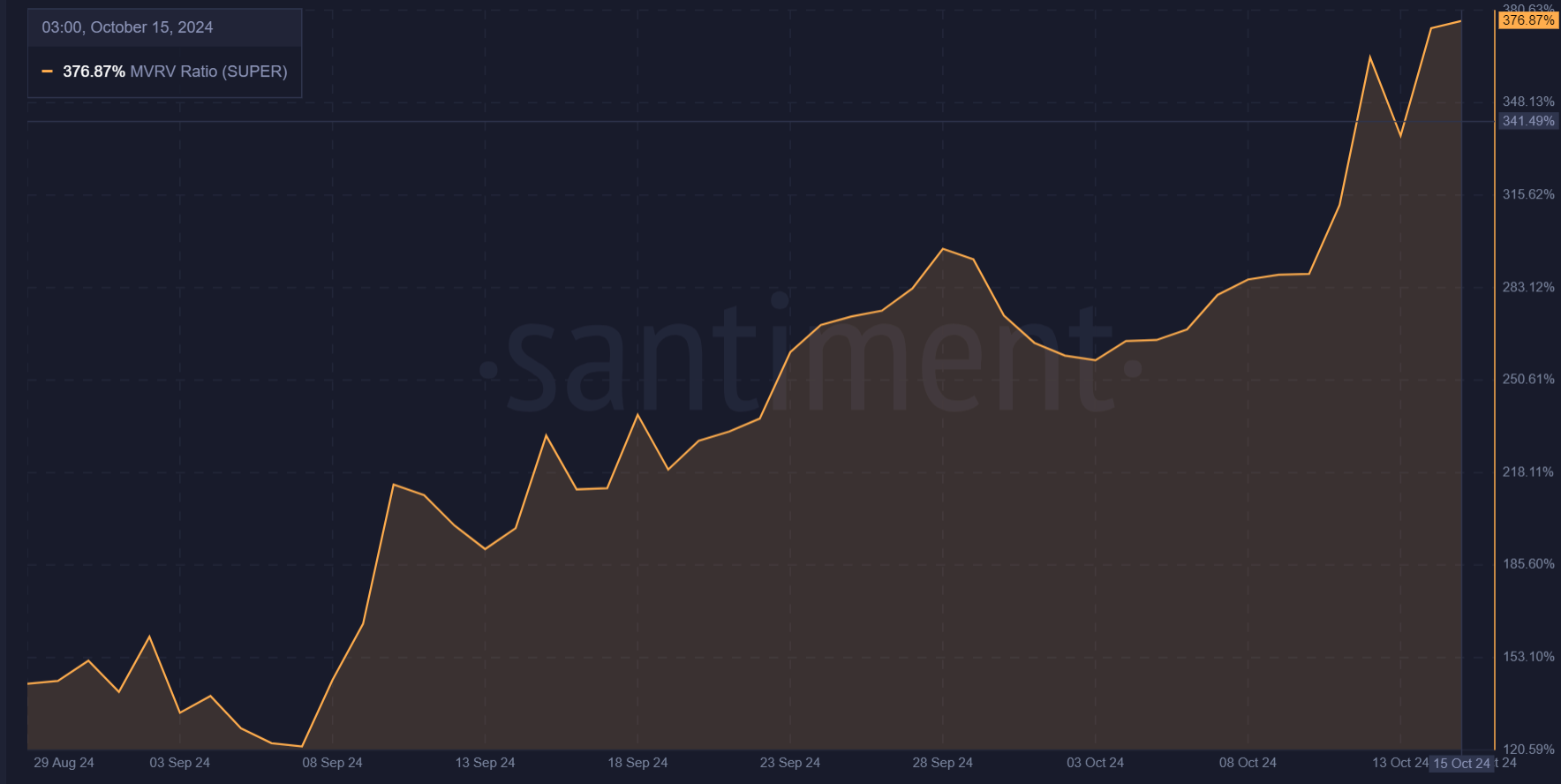Click the MVRV Ratio (SUPER) legend label
The height and width of the screenshot is (784, 1561).
(208, 72)
